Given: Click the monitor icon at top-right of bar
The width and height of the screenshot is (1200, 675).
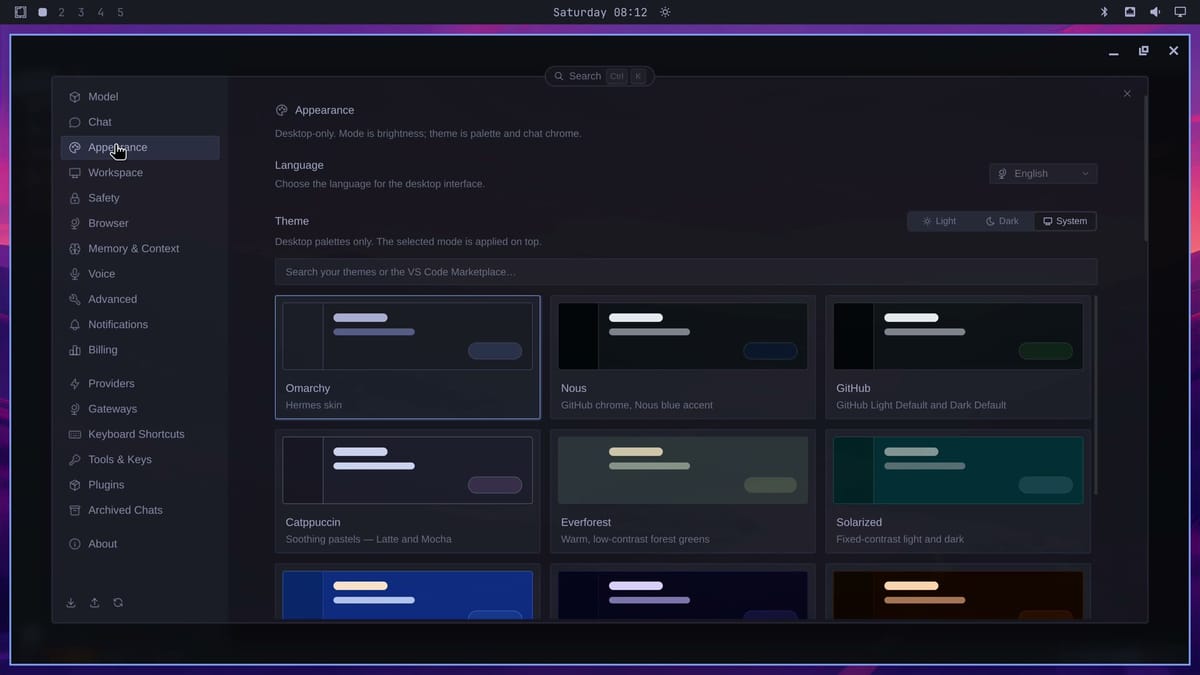Looking at the screenshot, I should pyautogui.click(x=1180, y=12).
